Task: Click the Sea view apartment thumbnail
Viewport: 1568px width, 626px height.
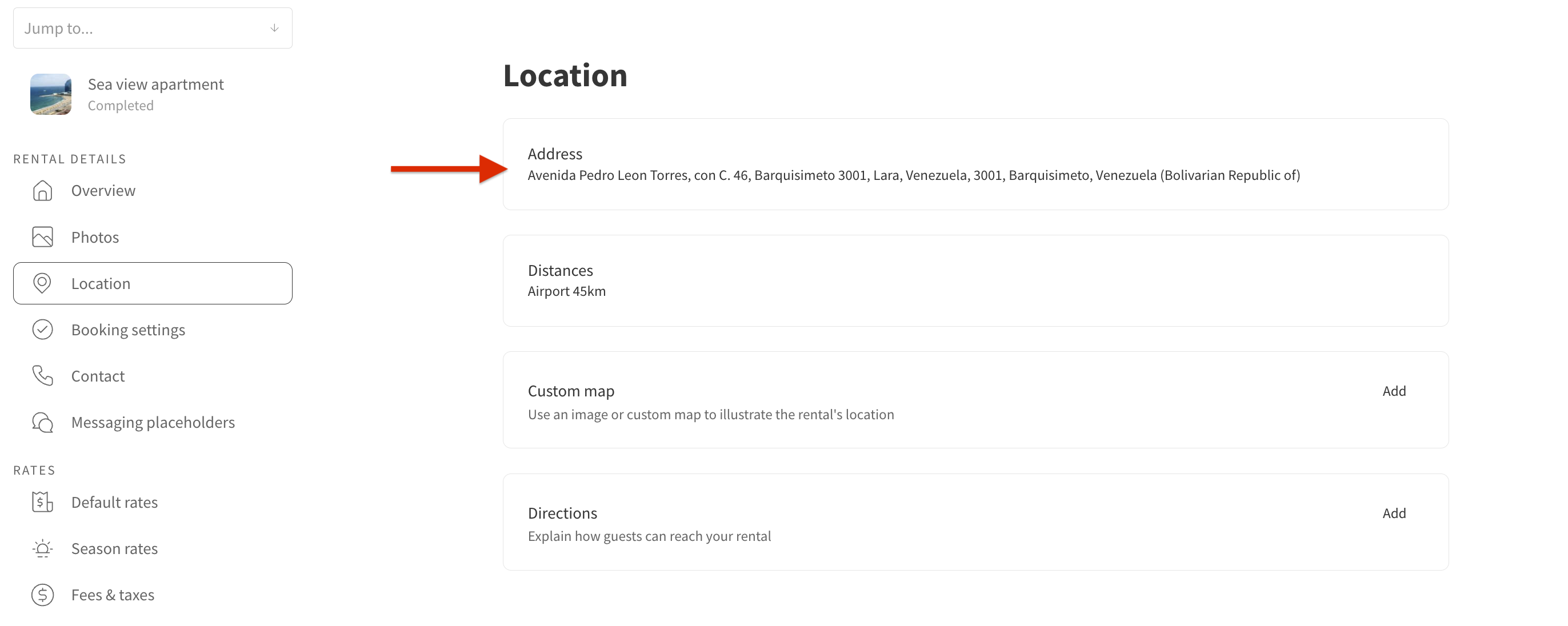Action: click(x=50, y=94)
